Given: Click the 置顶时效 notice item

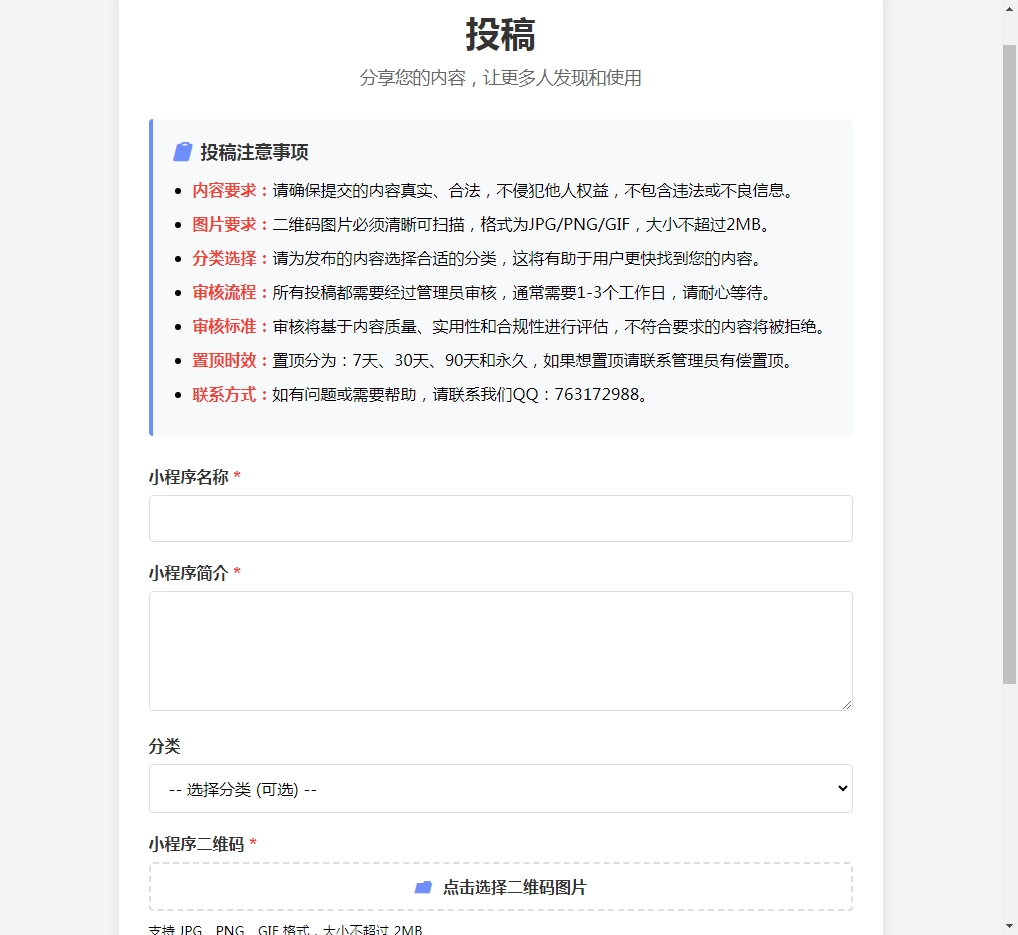Looking at the screenshot, I should 226,360.
